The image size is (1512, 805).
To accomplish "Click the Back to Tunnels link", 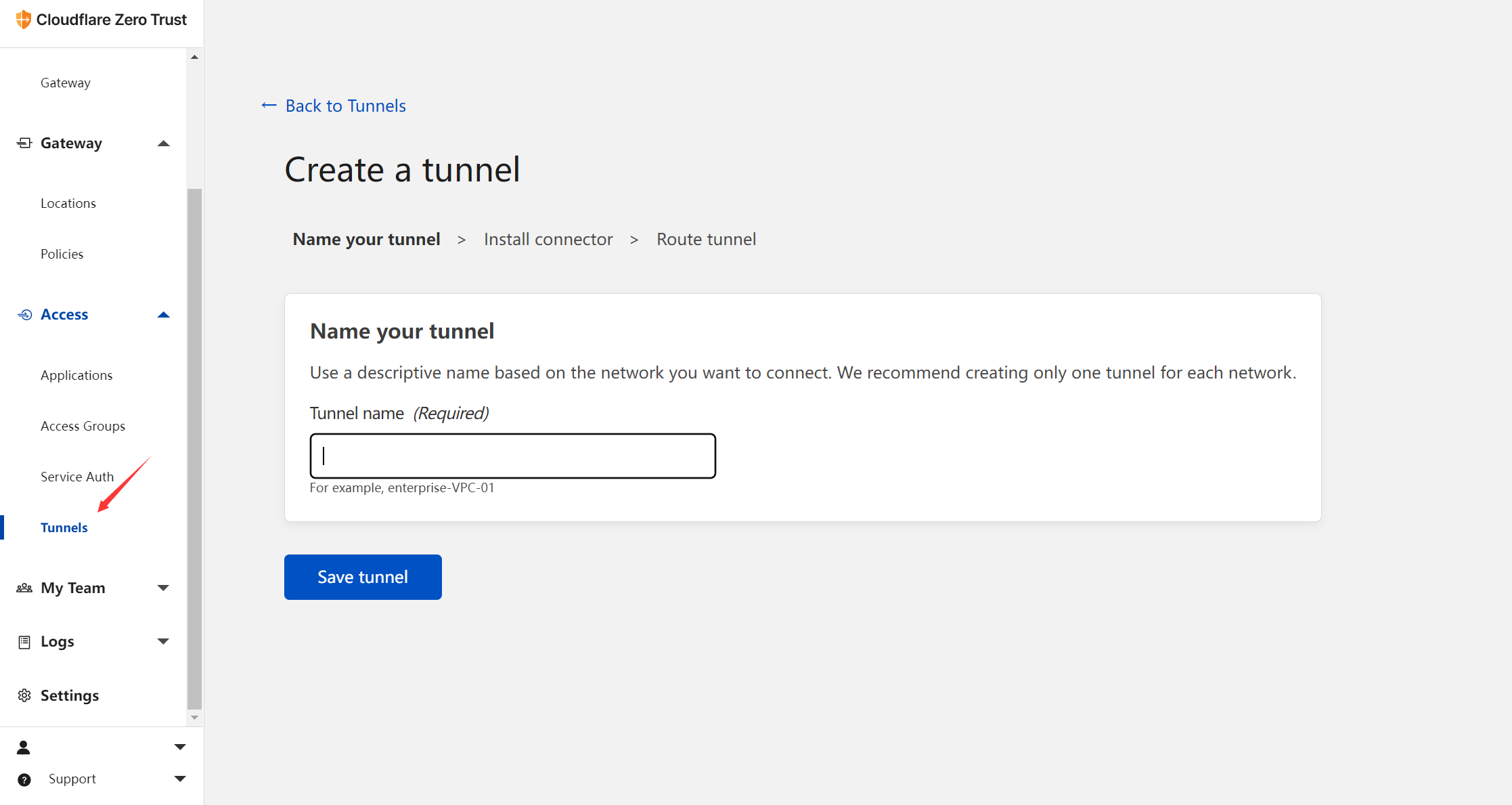I will (x=345, y=106).
